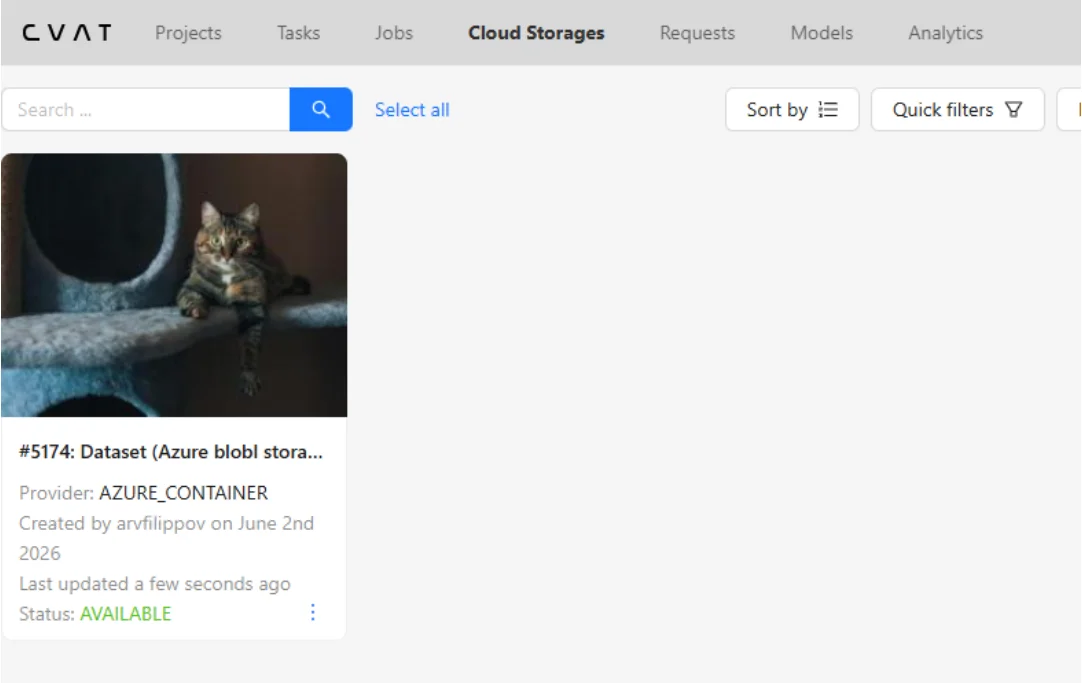Viewport: 1082px width, 683px height.
Task: Open the Requests page
Action: [x=697, y=32]
